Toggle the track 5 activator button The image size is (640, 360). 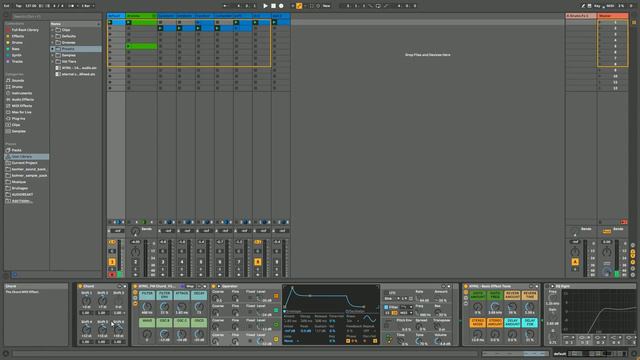pos(201,262)
